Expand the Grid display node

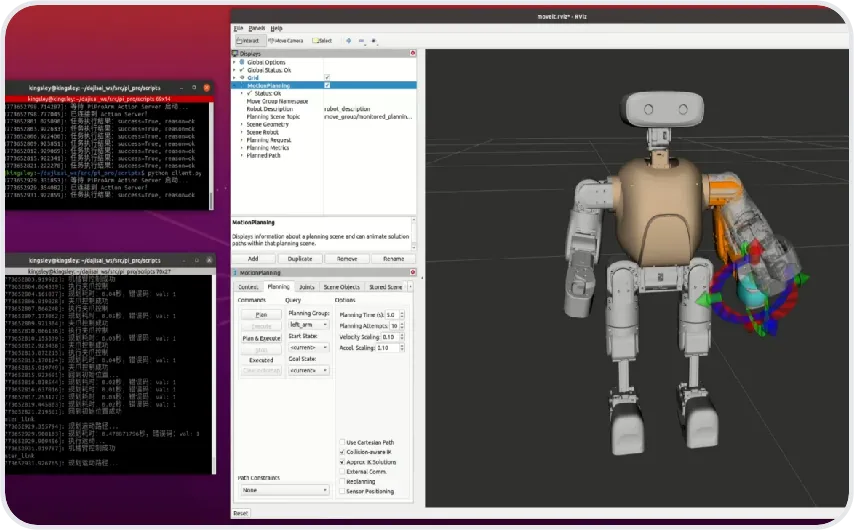tap(235, 78)
